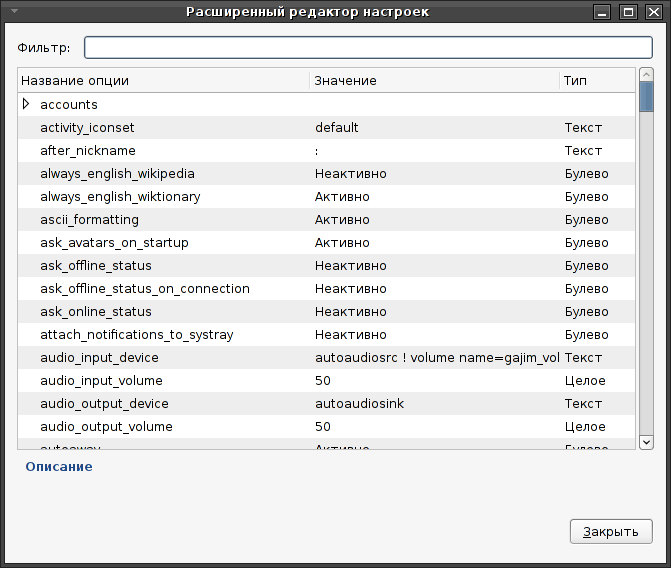Image resolution: width=671 pixels, height=568 pixels.
Task: Toggle ask_offline_status_on_connection value Неактивно
Action: pyautogui.click(x=350, y=289)
